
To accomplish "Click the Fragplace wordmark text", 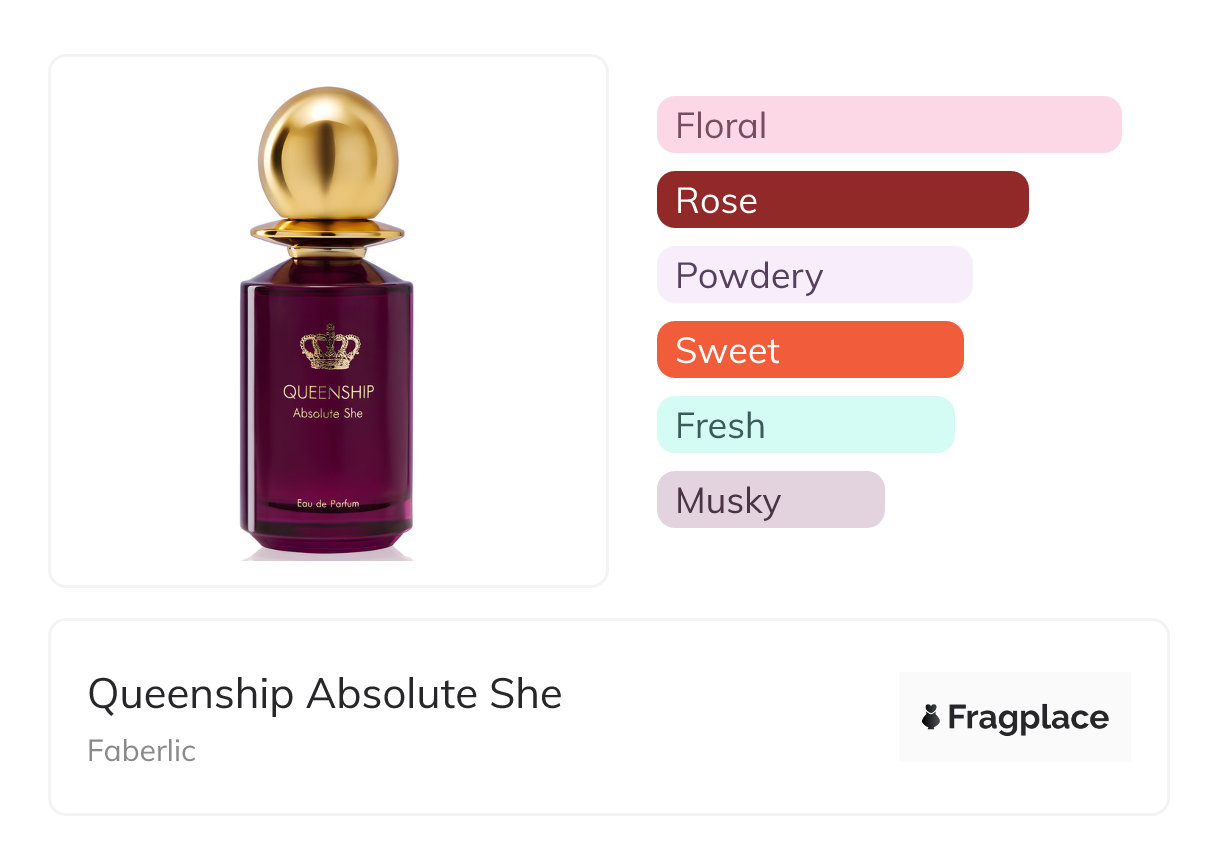I will coord(1028,717).
